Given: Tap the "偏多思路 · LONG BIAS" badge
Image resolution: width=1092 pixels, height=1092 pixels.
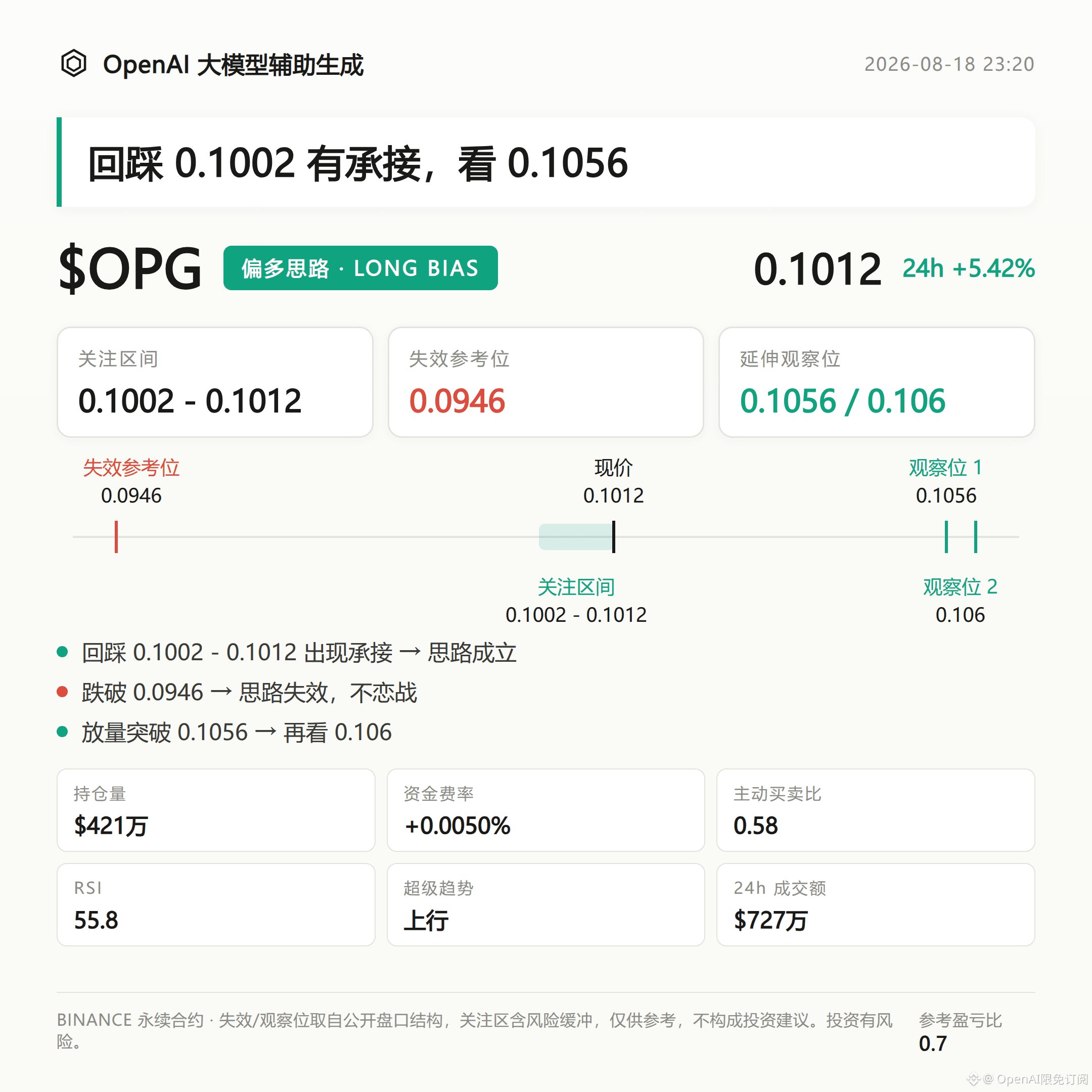Looking at the screenshot, I should point(360,268).
